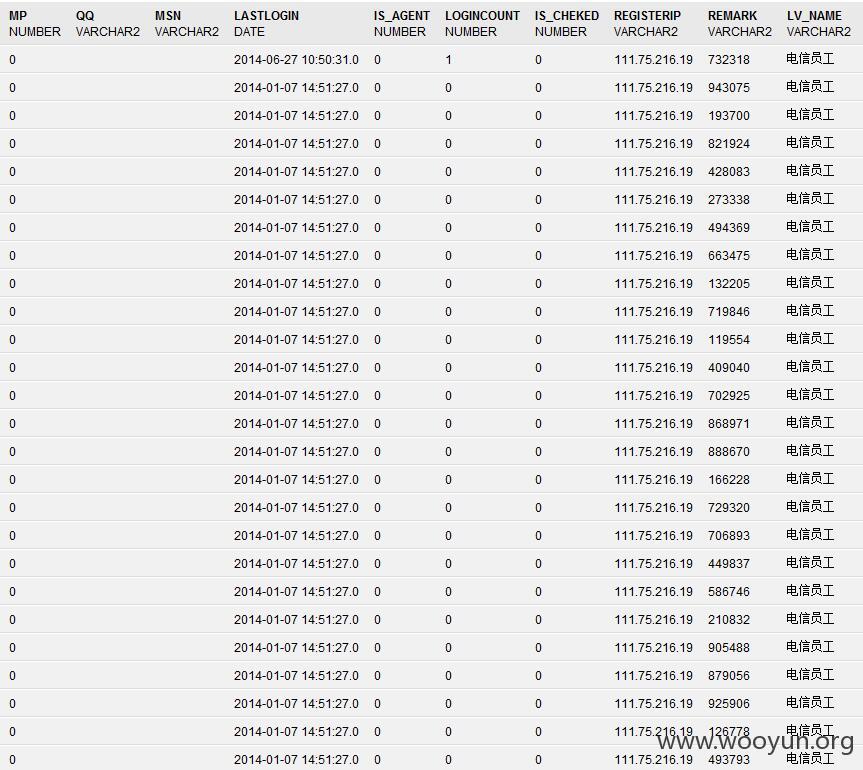Viewport: 863px width, 770px height.
Task: Click last login date in row with remark 925906
Action: point(296,704)
